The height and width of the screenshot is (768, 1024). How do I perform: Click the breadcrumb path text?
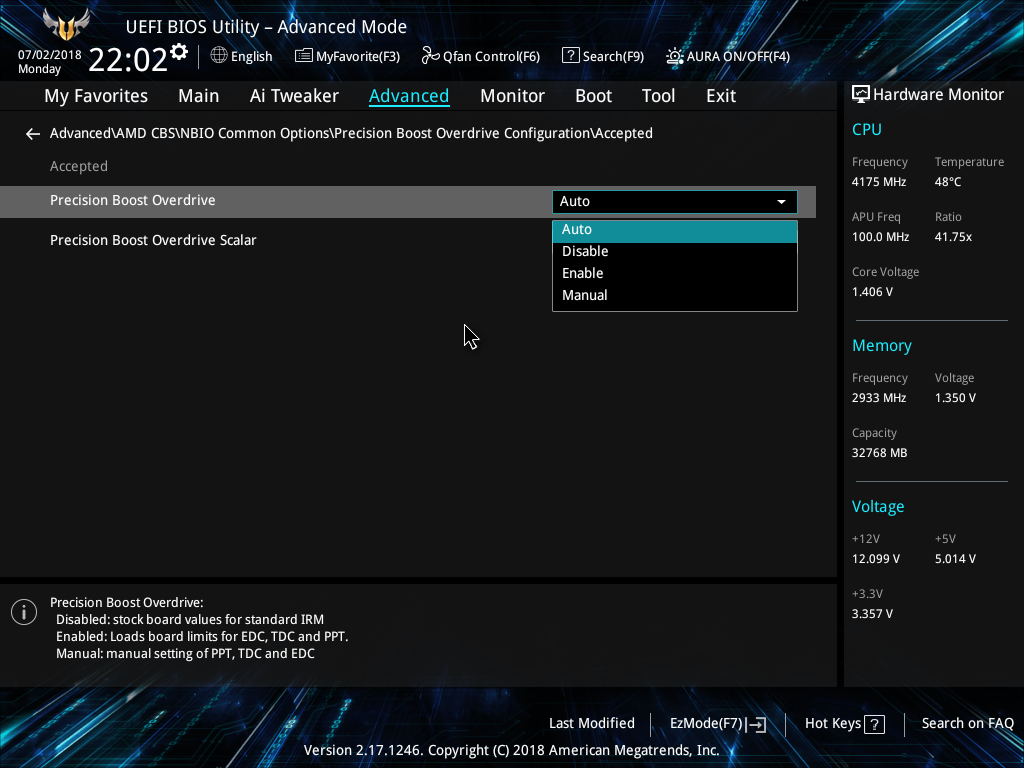[351, 133]
